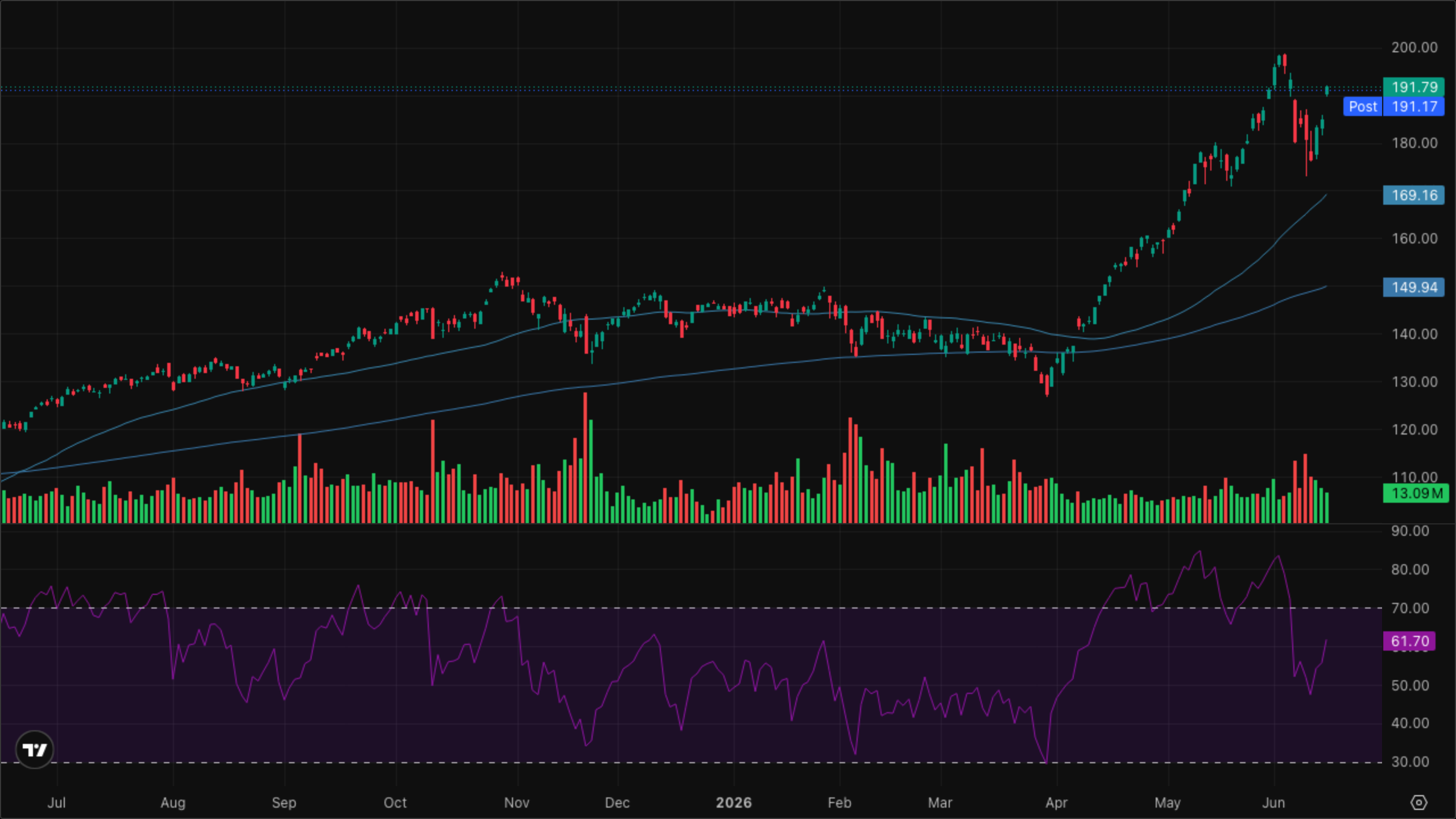Viewport: 1456px width, 819px height.
Task: Select the 61.70 RSI value label
Action: (1409, 641)
